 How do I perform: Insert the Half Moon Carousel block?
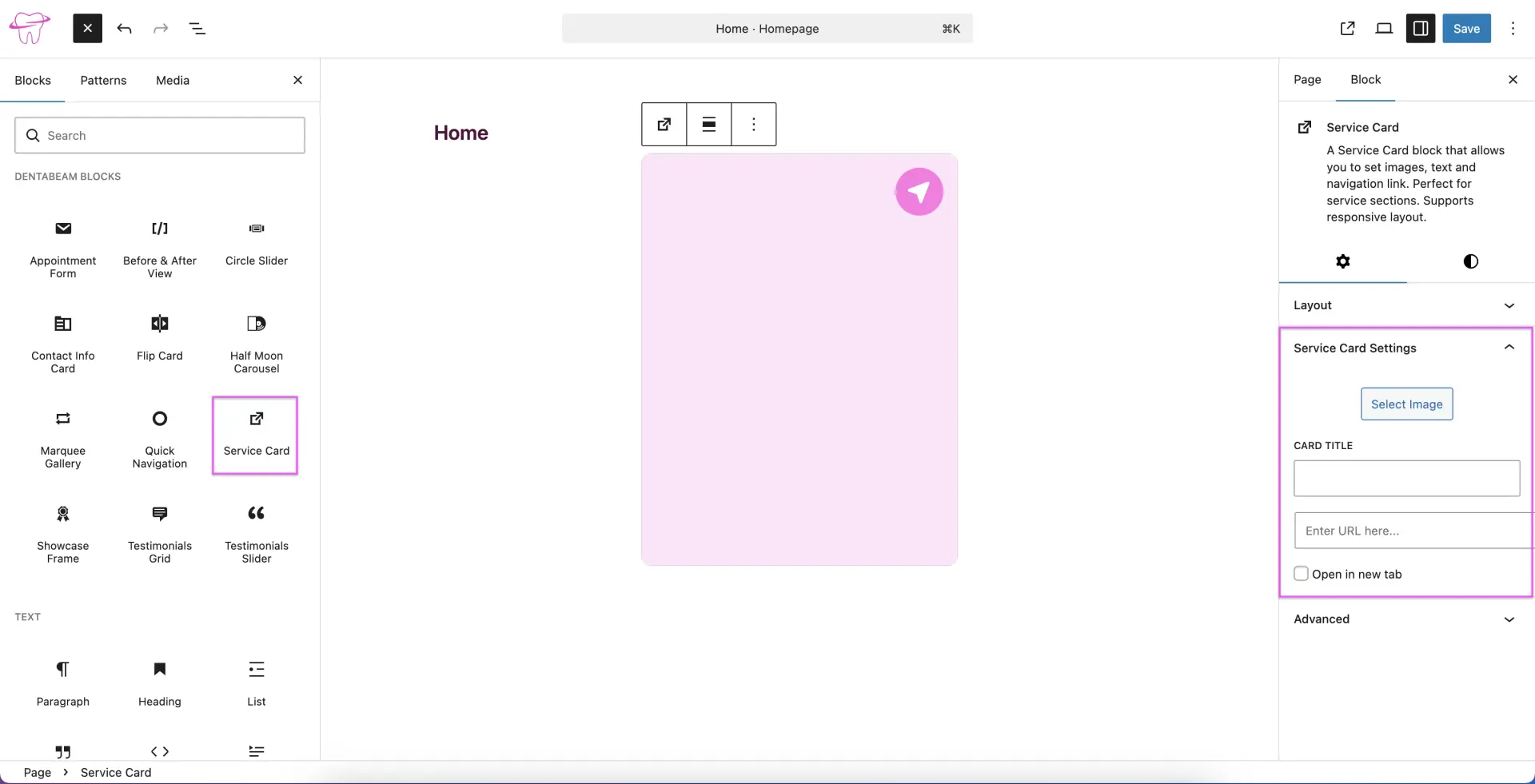(x=257, y=344)
